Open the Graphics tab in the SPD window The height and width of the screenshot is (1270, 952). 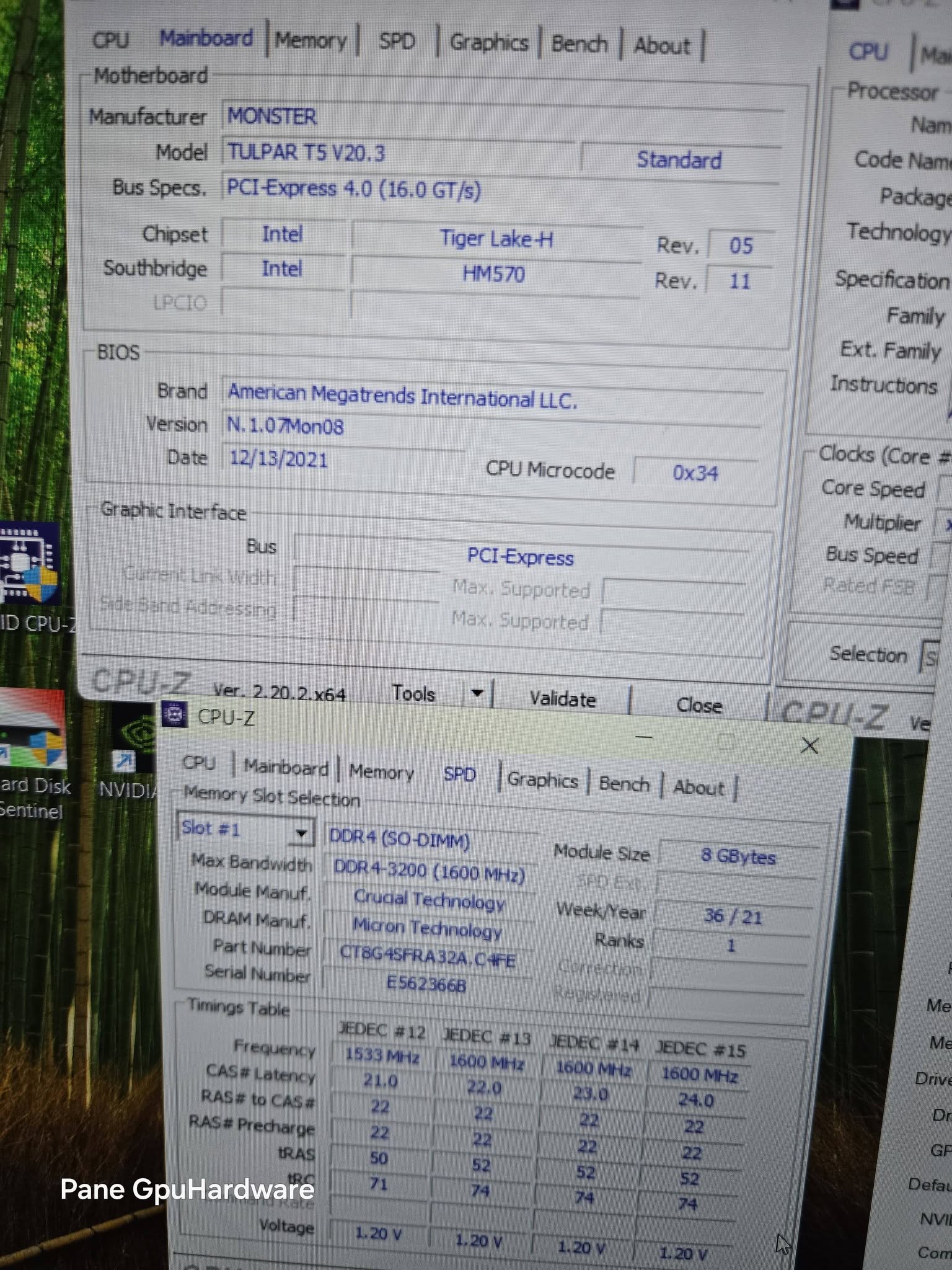pyautogui.click(x=542, y=780)
